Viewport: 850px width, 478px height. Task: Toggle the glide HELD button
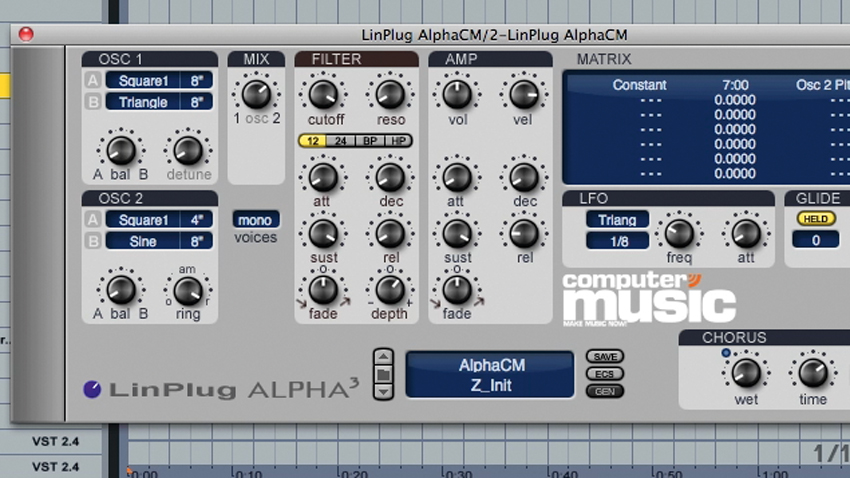point(815,218)
